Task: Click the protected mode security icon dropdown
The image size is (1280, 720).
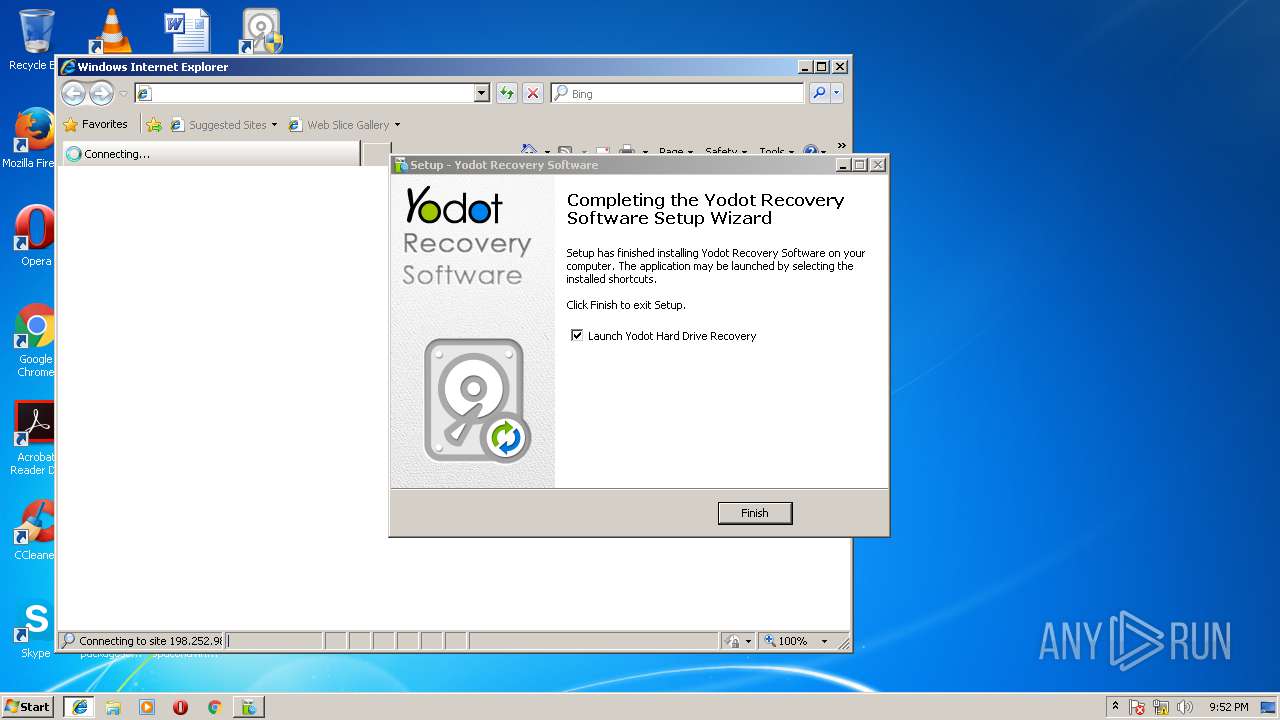Action: (x=736, y=641)
